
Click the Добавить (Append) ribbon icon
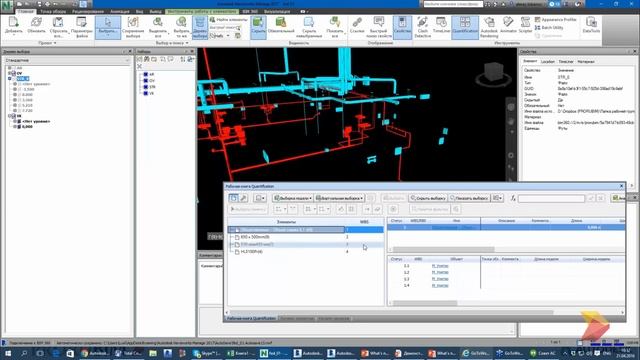[13, 27]
